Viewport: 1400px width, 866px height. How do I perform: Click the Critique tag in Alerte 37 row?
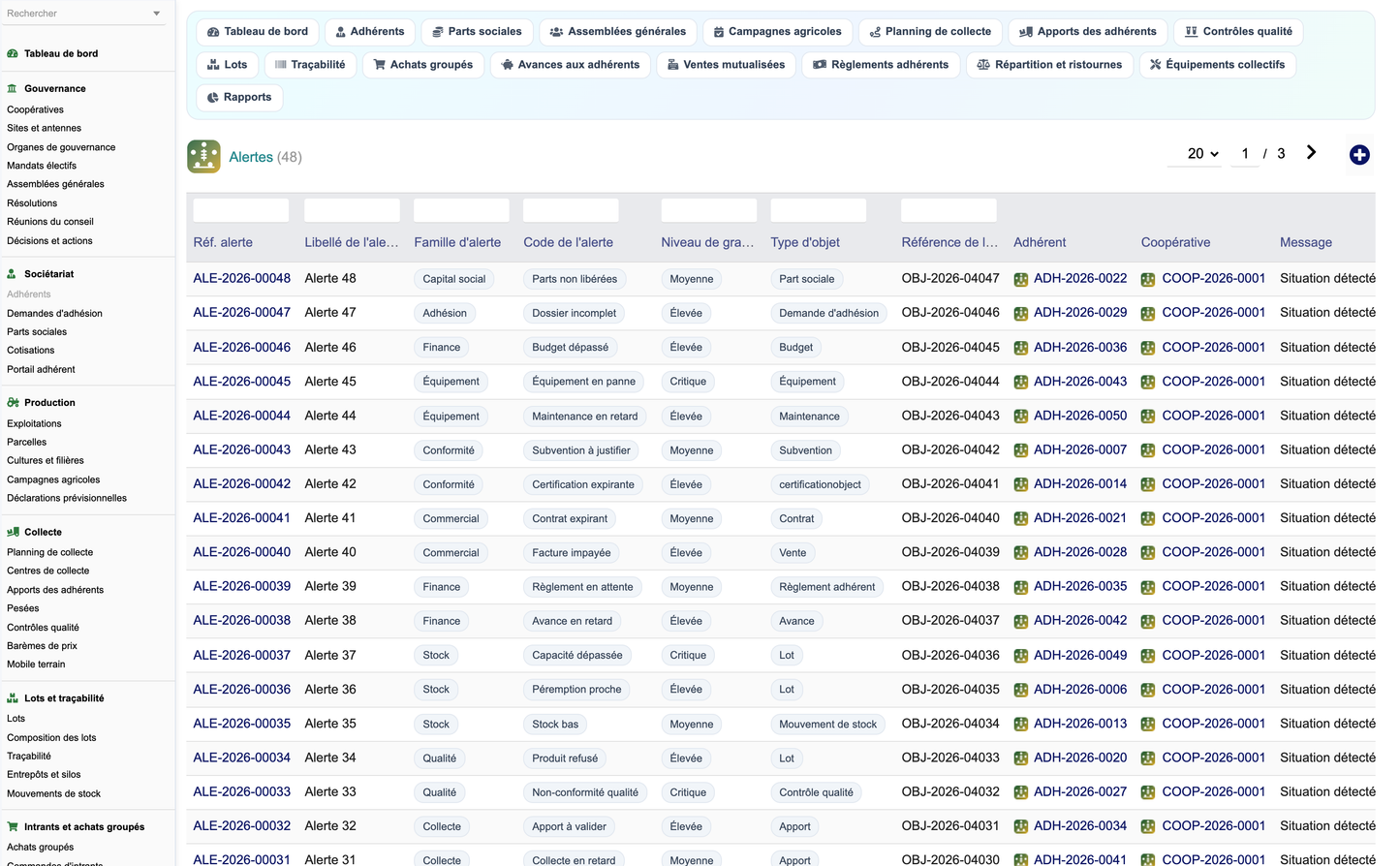688,656
